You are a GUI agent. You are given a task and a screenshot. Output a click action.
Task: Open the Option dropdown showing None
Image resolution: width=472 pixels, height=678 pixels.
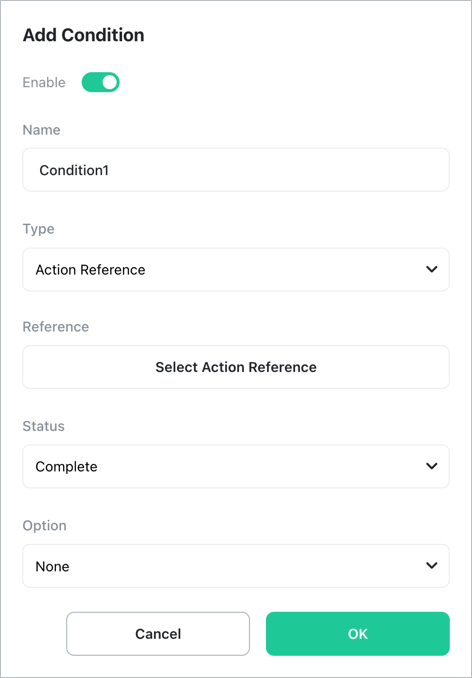(x=236, y=566)
